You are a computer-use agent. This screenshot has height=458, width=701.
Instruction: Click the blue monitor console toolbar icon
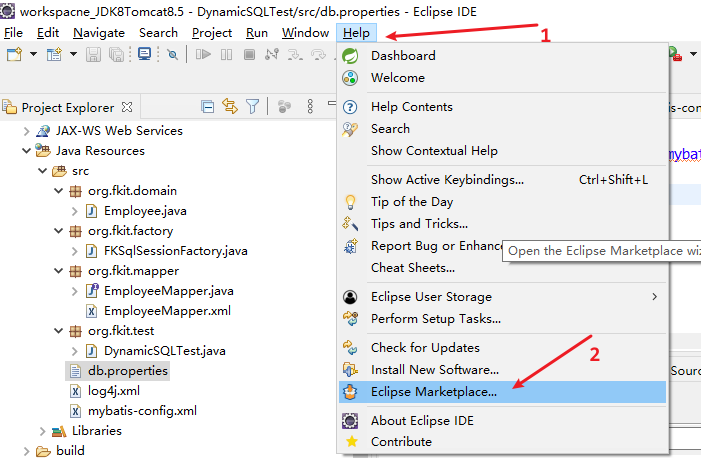(144, 54)
